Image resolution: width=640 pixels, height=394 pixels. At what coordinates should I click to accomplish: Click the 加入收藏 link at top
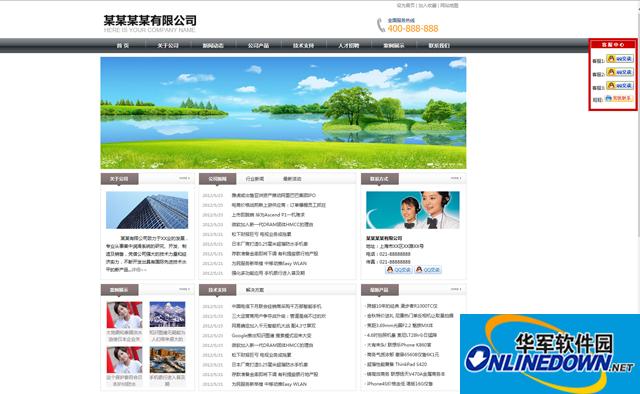coord(427,5)
